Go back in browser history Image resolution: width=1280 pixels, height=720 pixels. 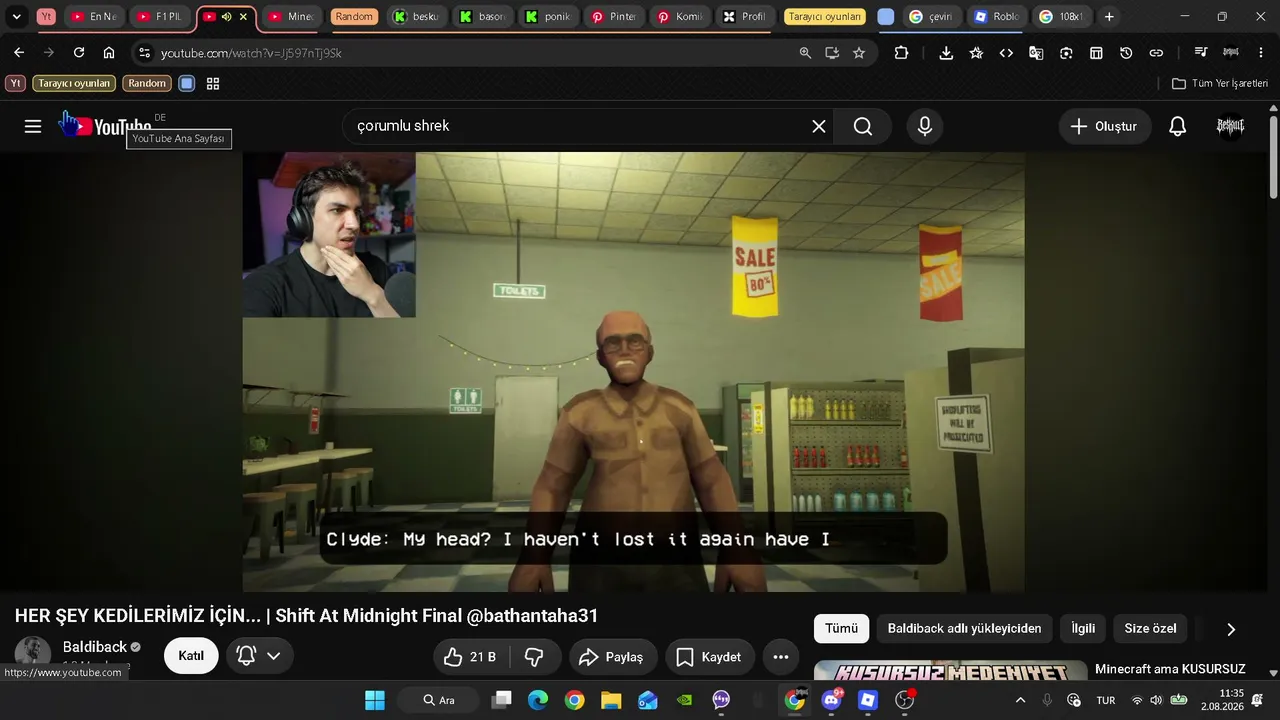(19, 53)
